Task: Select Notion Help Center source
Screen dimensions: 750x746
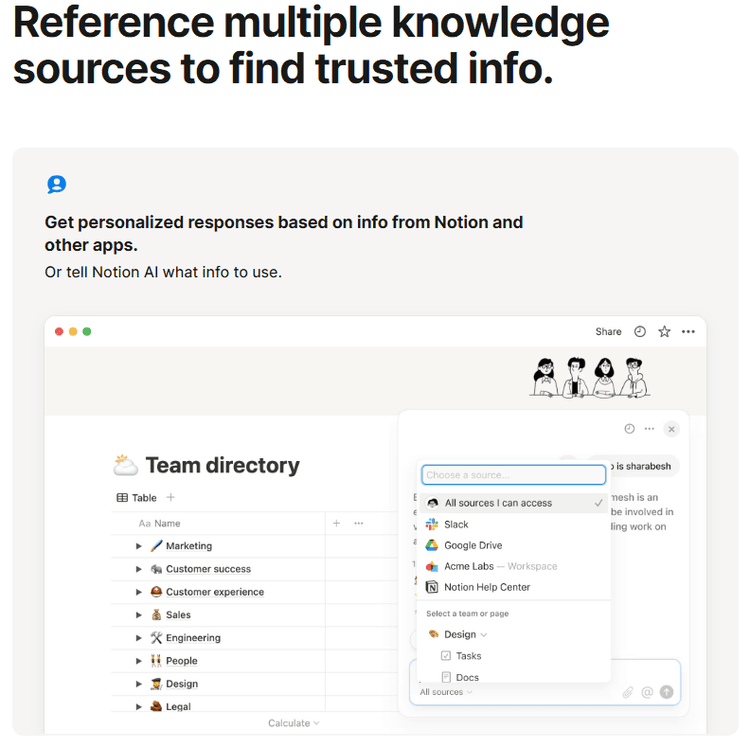Action: [x=487, y=587]
